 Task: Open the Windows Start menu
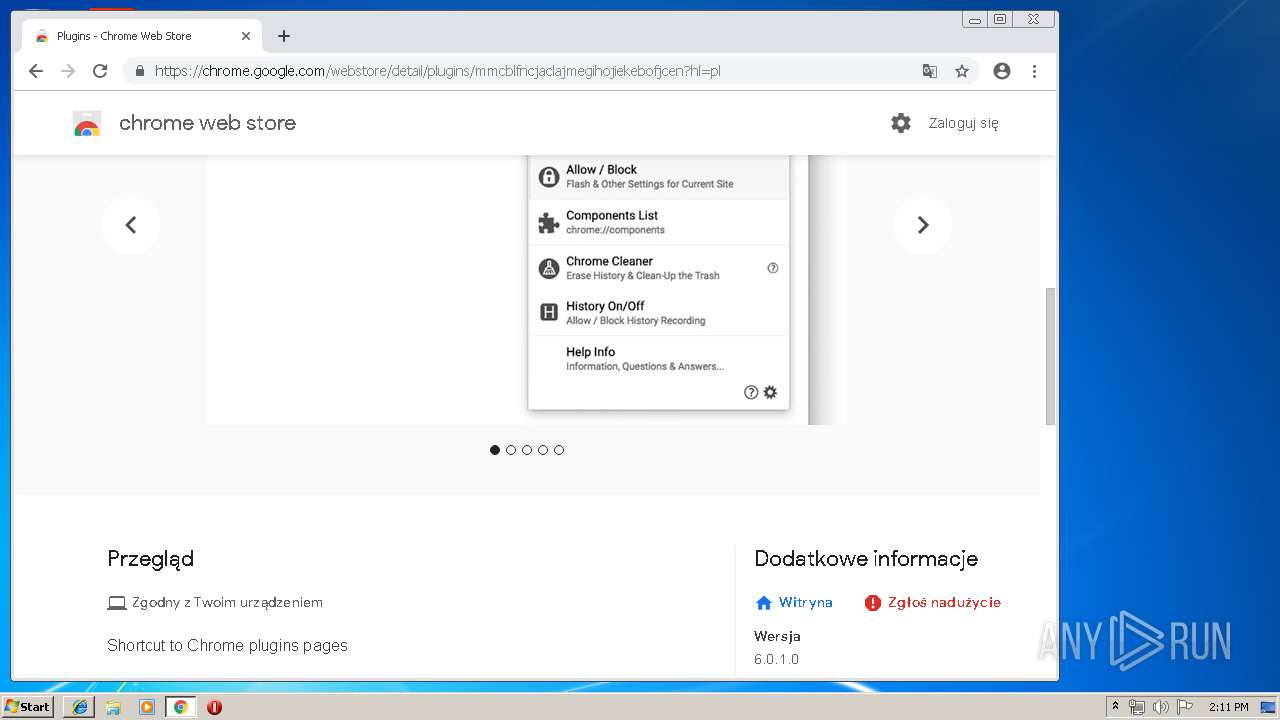point(28,707)
